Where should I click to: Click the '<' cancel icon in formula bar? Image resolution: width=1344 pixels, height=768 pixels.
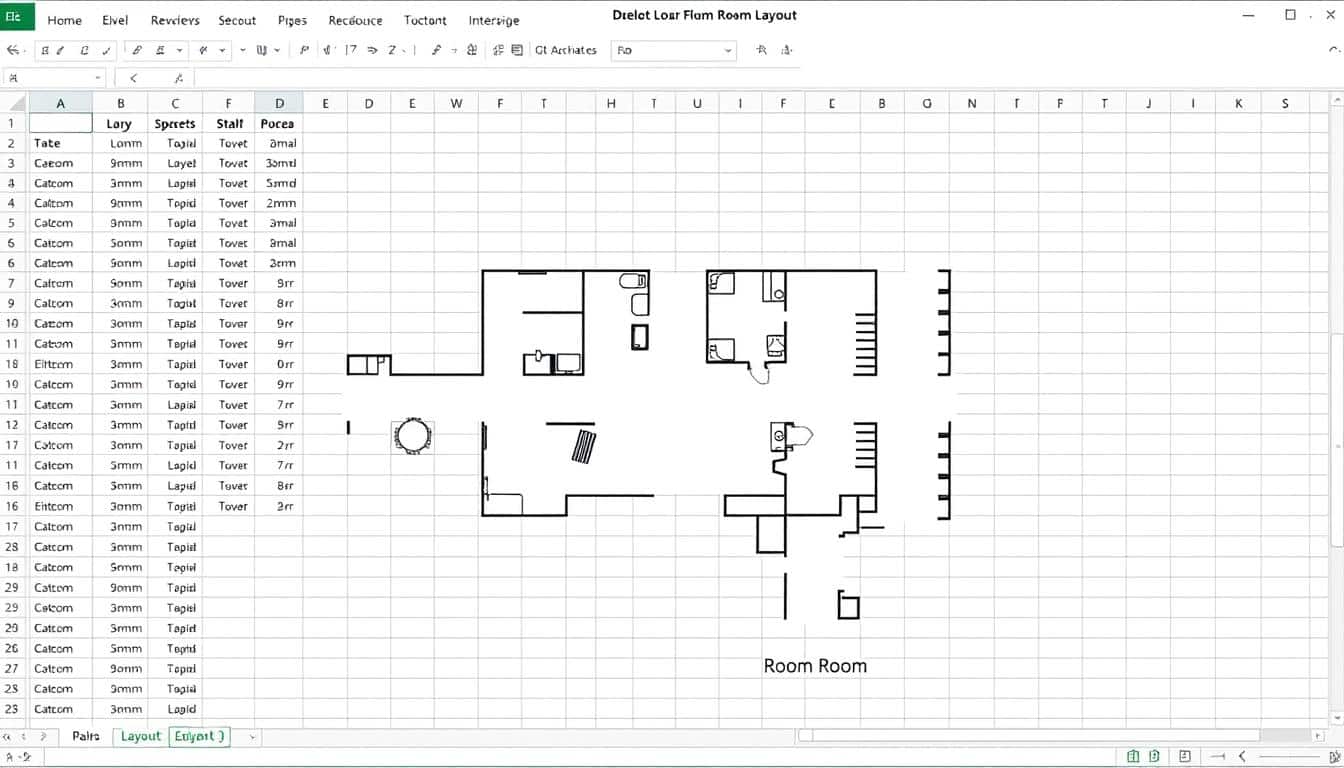pos(133,78)
